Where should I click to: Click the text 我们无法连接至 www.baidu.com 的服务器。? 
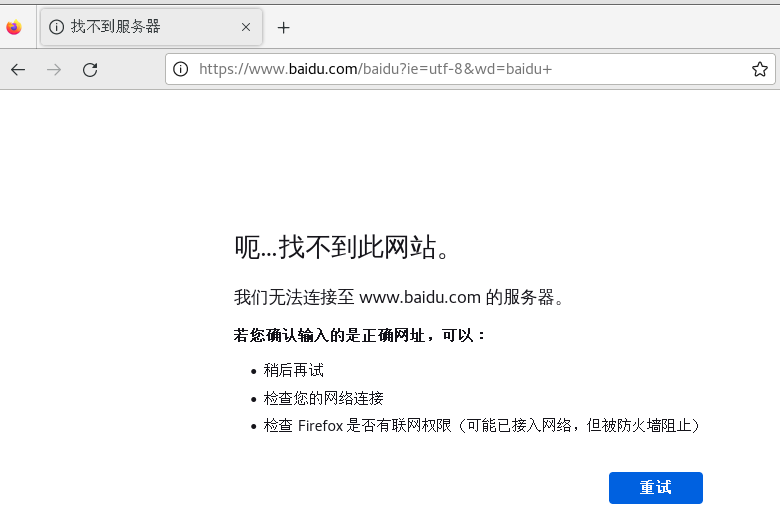tap(399, 298)
